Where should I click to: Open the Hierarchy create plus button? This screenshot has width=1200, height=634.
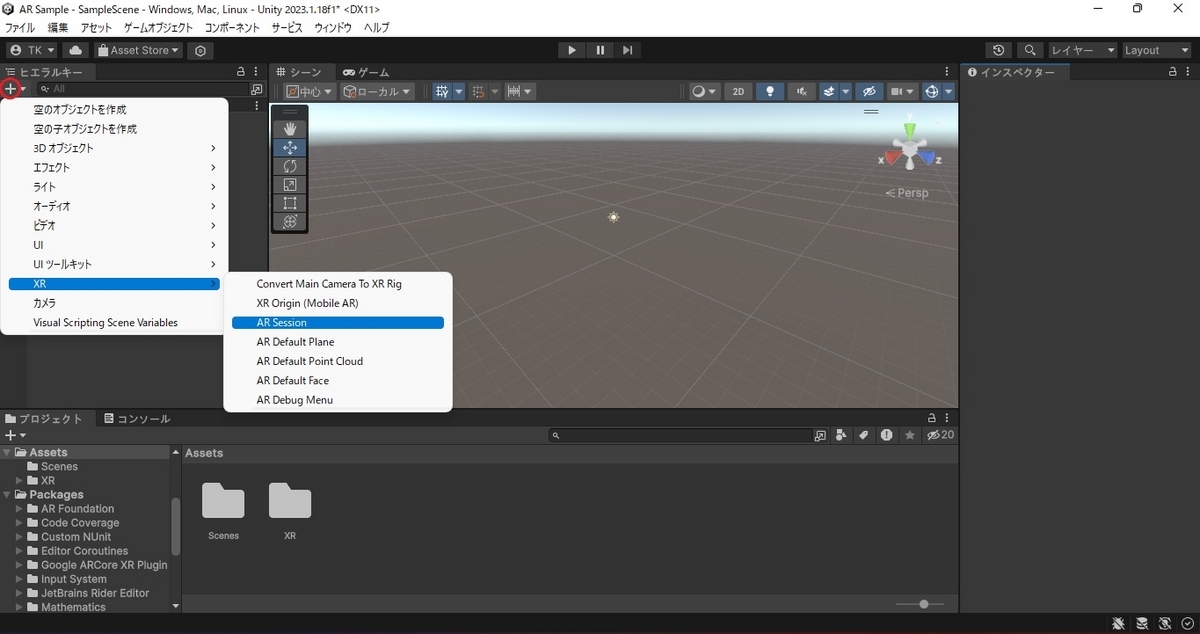click(12, 89)
